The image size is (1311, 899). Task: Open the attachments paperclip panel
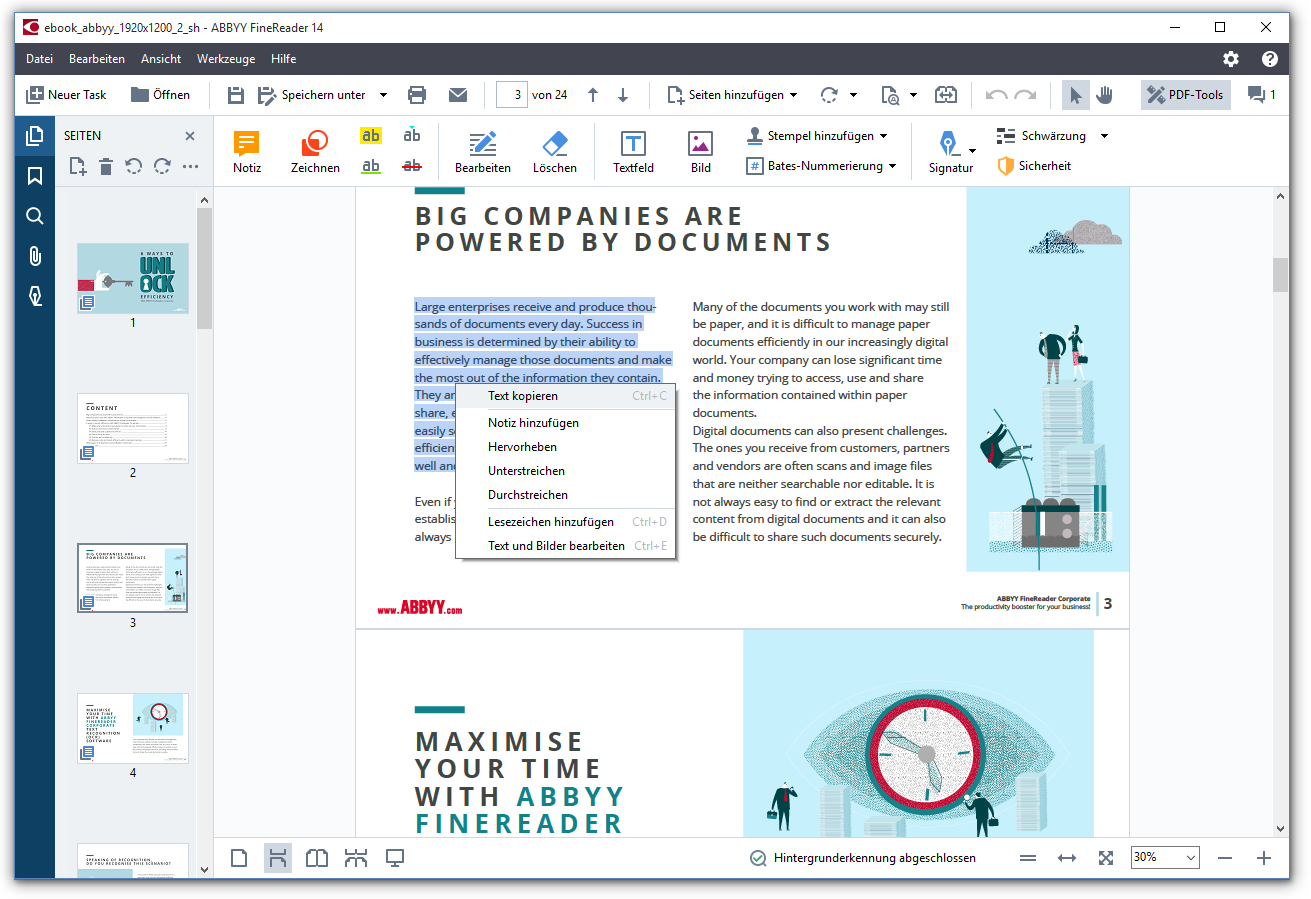pos(35,256)
